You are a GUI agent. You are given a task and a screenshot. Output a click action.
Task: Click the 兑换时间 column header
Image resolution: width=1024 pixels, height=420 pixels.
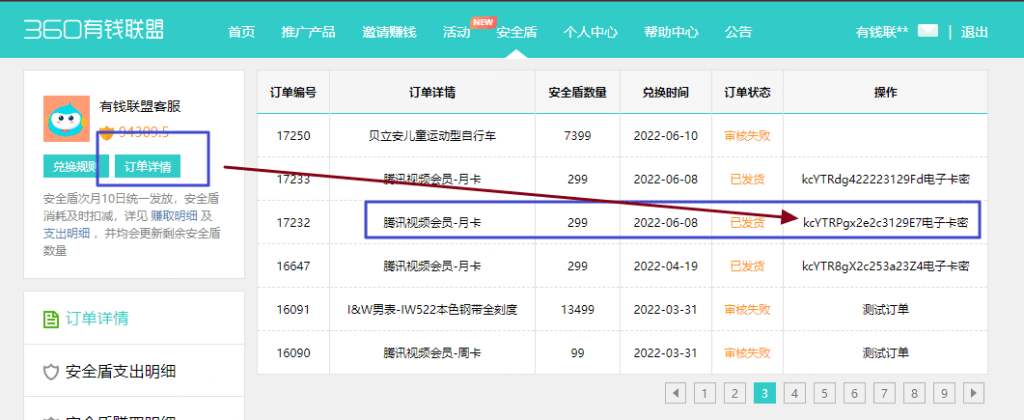tap(665, 93)
